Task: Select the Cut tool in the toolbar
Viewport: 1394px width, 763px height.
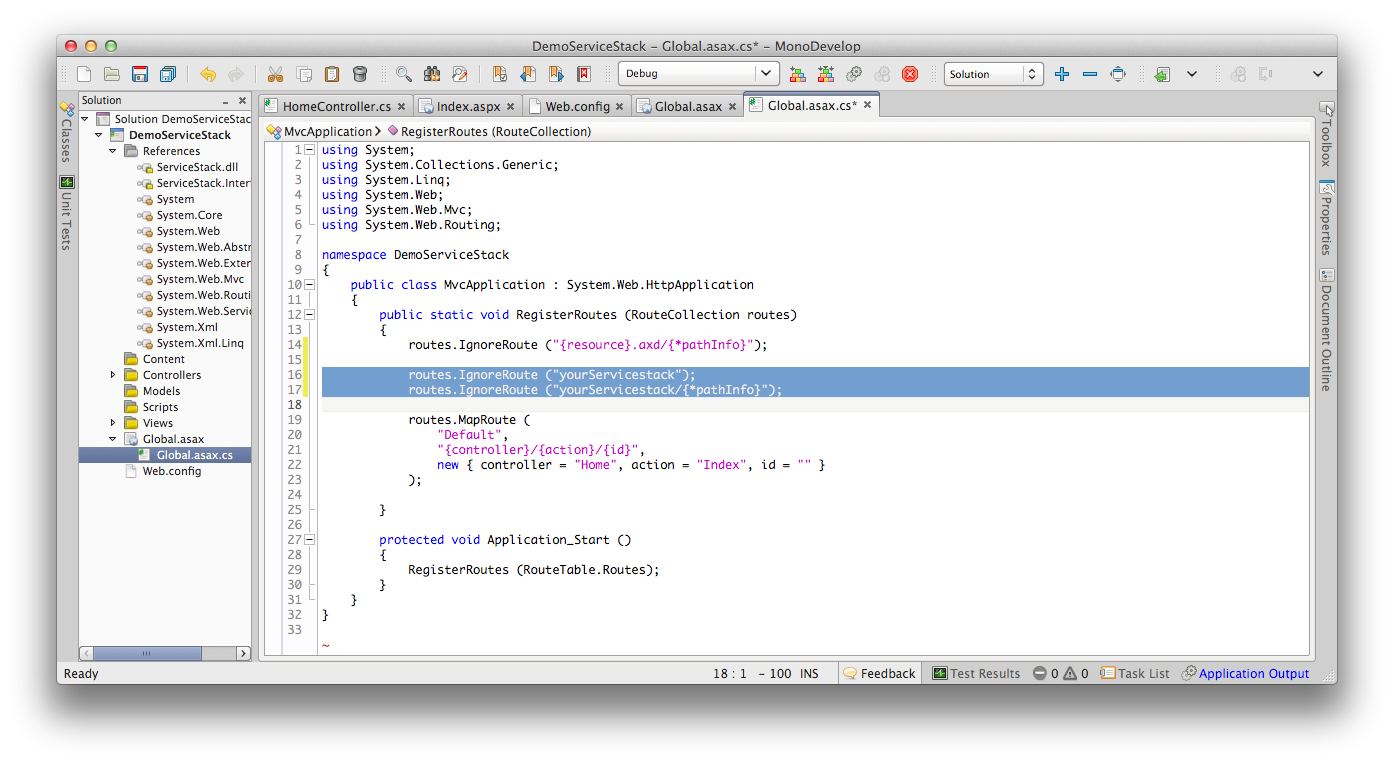Action: [275, 74]
